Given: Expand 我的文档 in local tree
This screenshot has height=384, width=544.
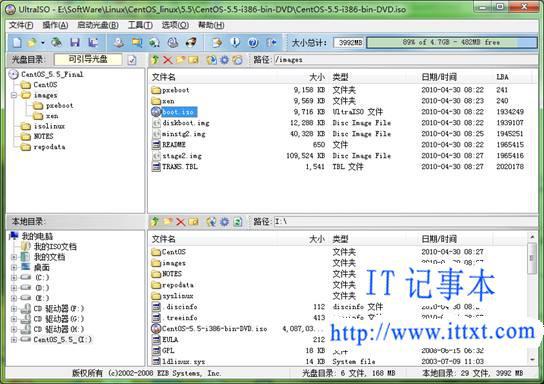Looking at the screenshot, I should [14, 257].
